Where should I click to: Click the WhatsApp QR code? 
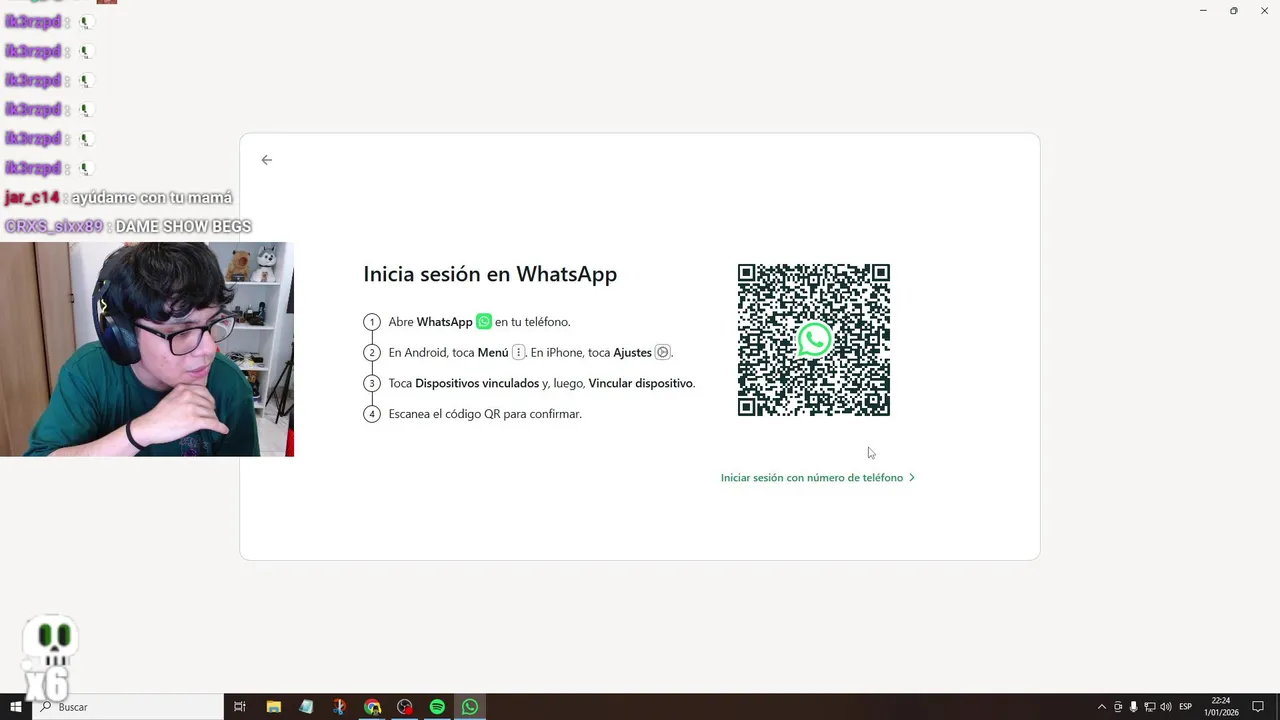tap(814, 340)
